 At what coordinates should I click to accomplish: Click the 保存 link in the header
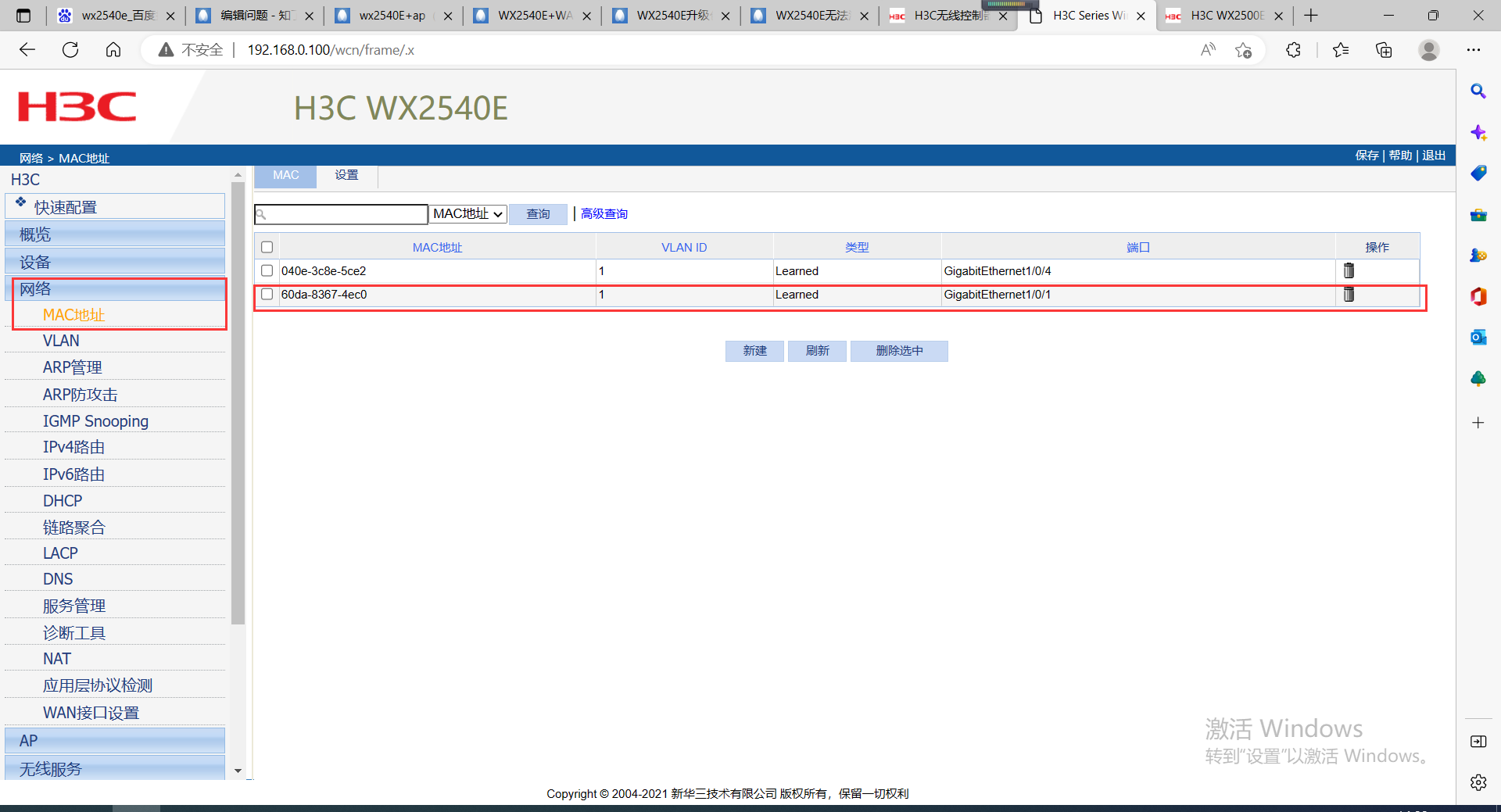1367,156
